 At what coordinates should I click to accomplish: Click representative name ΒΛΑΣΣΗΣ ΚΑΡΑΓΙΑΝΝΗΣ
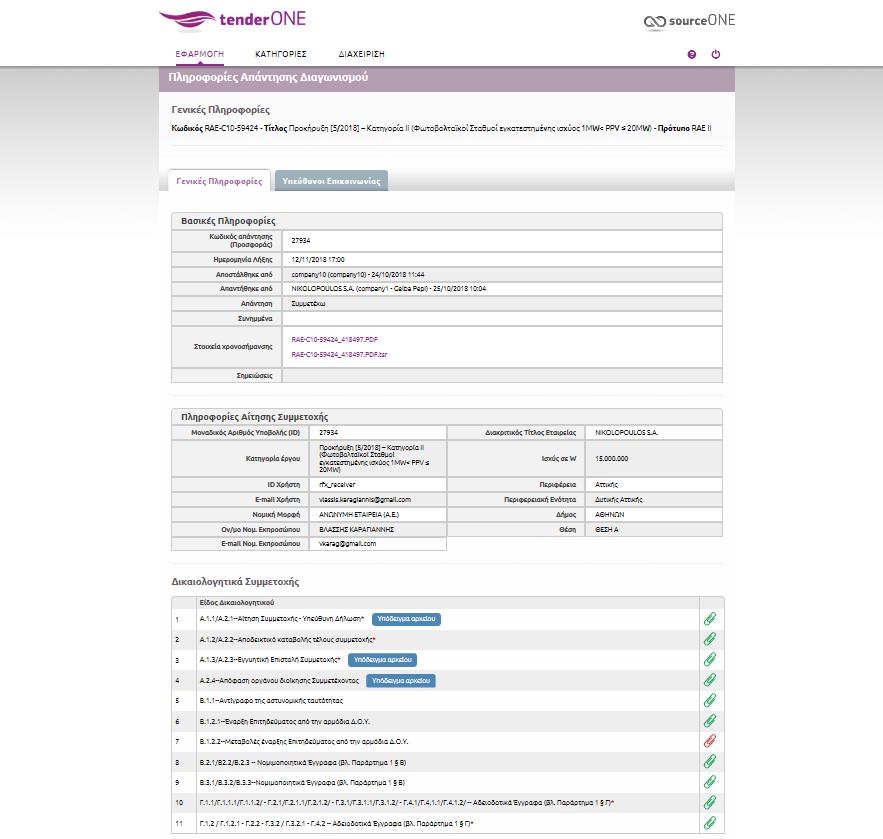tap(356, 529)
